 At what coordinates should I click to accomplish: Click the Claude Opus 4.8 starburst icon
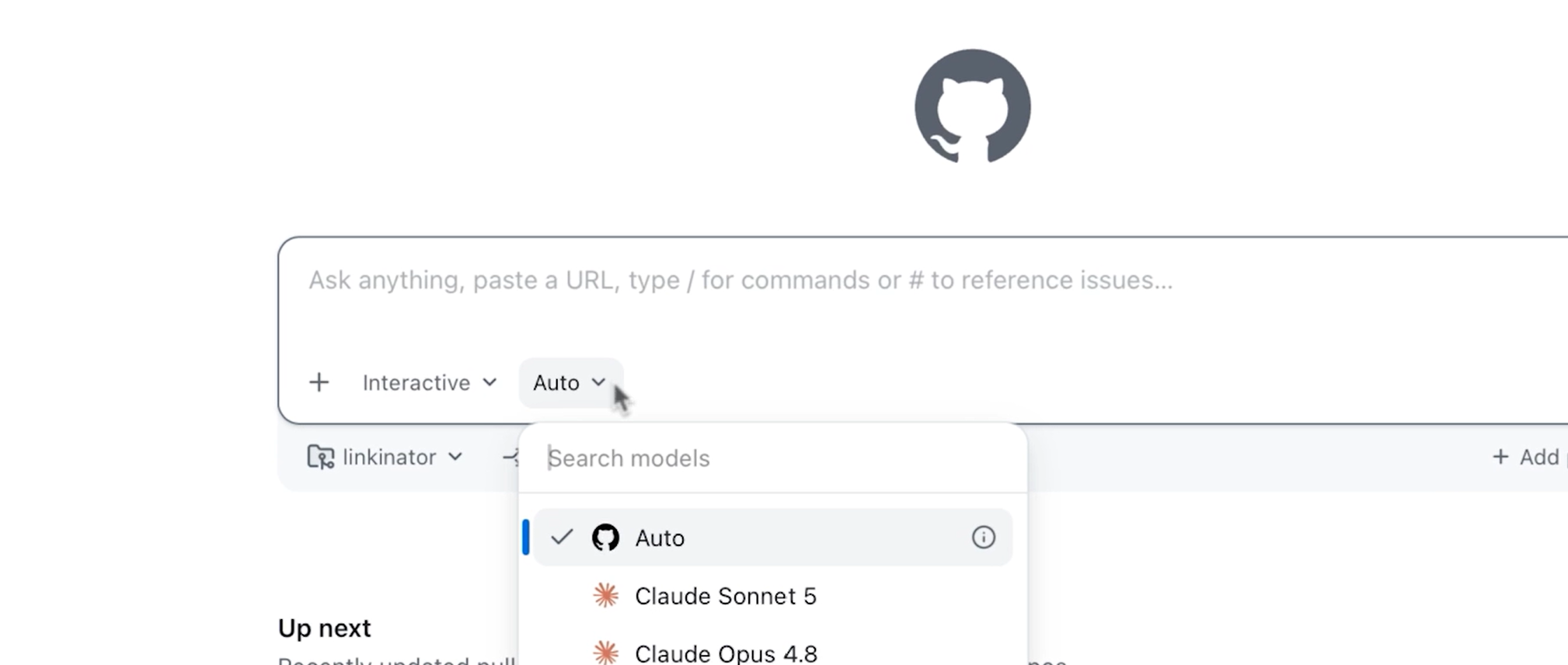[605, 653]
